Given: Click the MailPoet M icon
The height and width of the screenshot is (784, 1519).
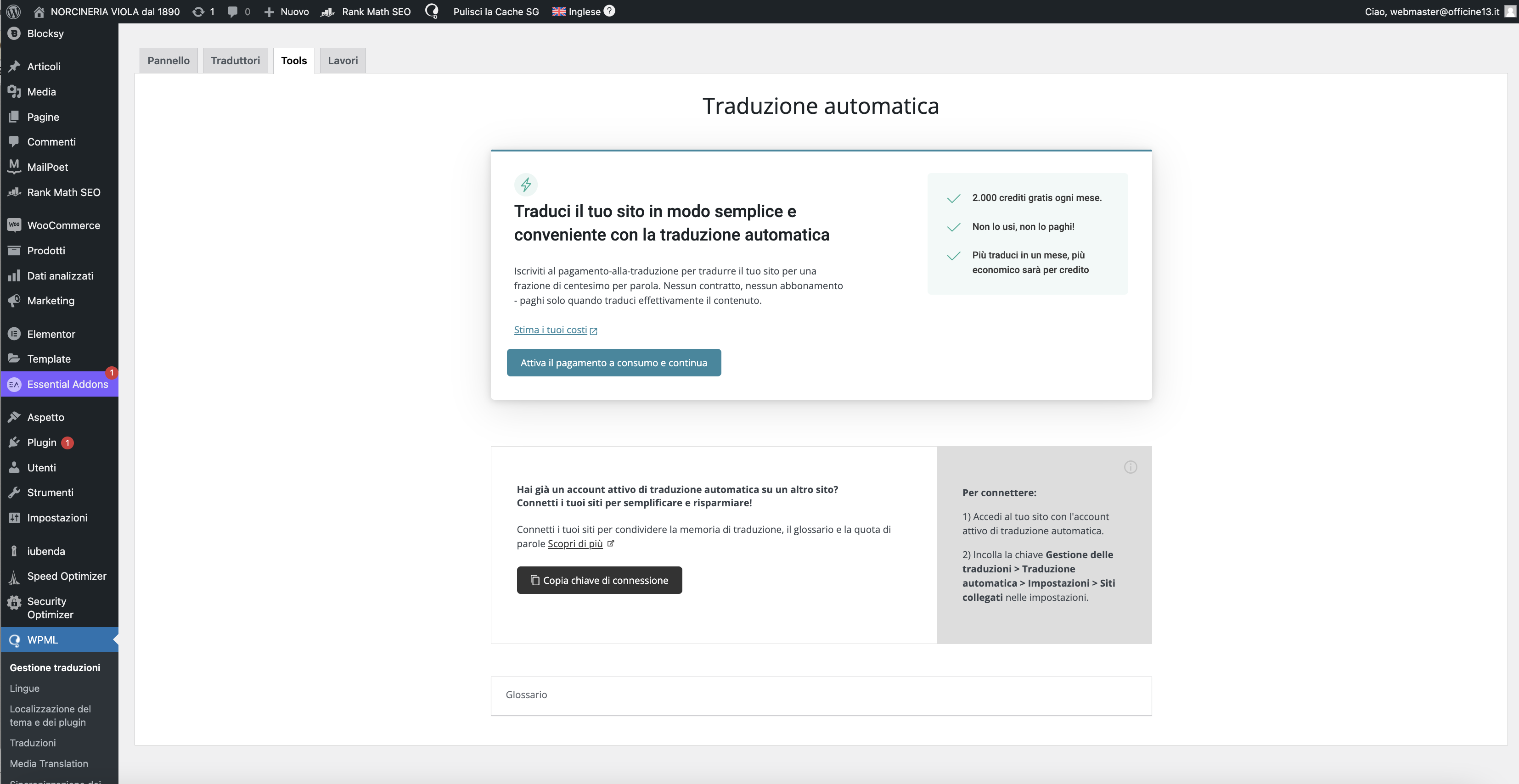Looking at the screenshot, I should (x=14, y=167).
